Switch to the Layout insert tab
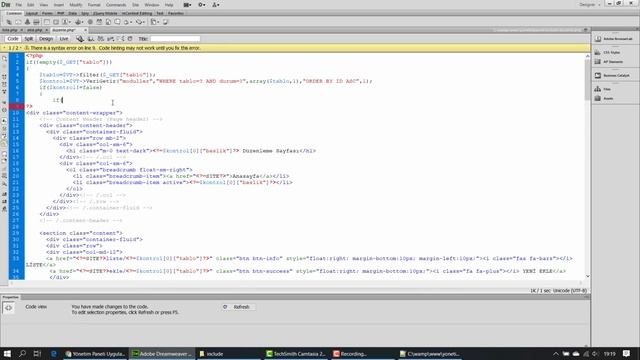The width and height of the screenshot is (640, 360). [32, 13]
